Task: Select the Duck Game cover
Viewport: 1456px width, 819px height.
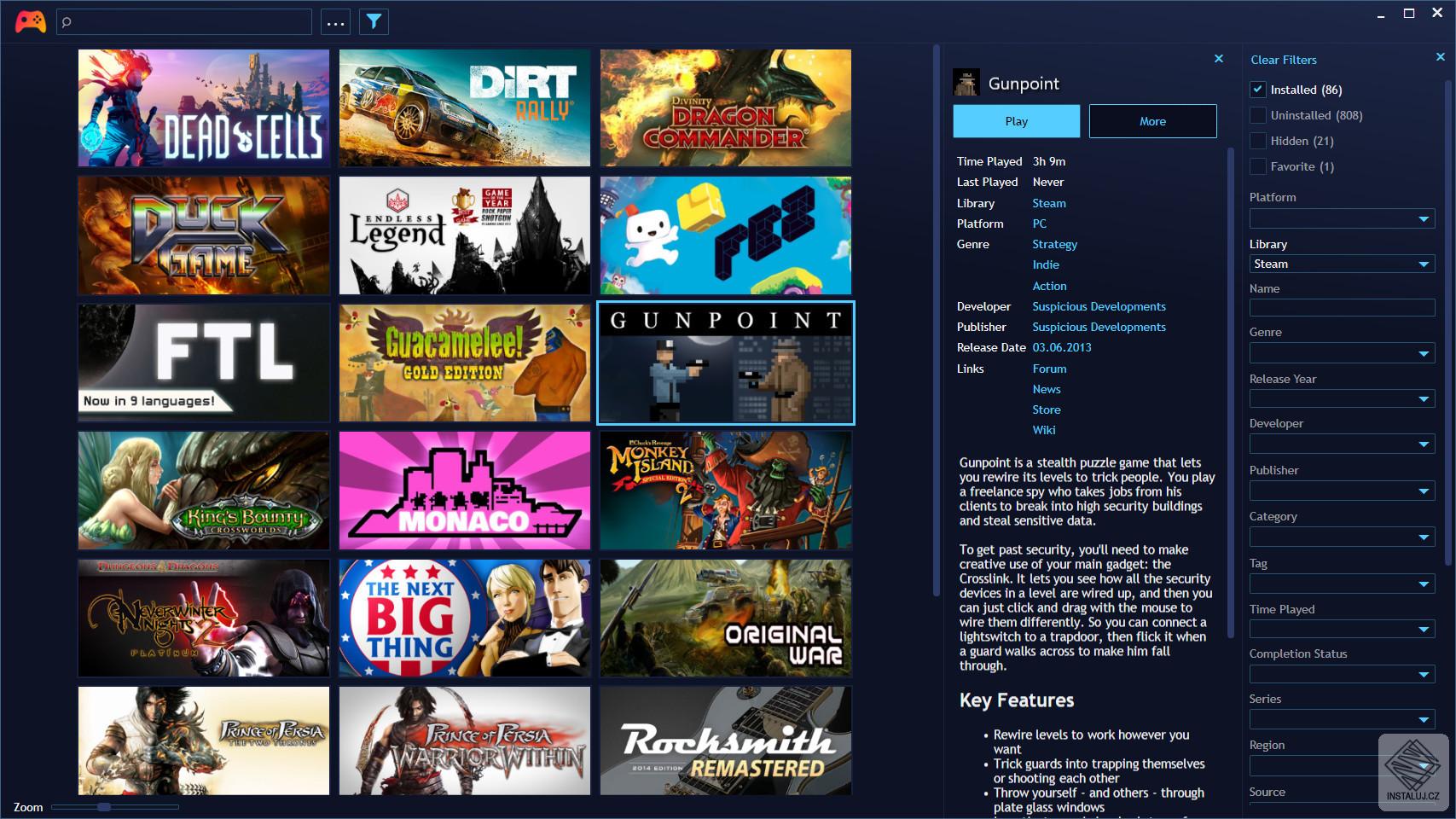Action: [x=204, y=235]
